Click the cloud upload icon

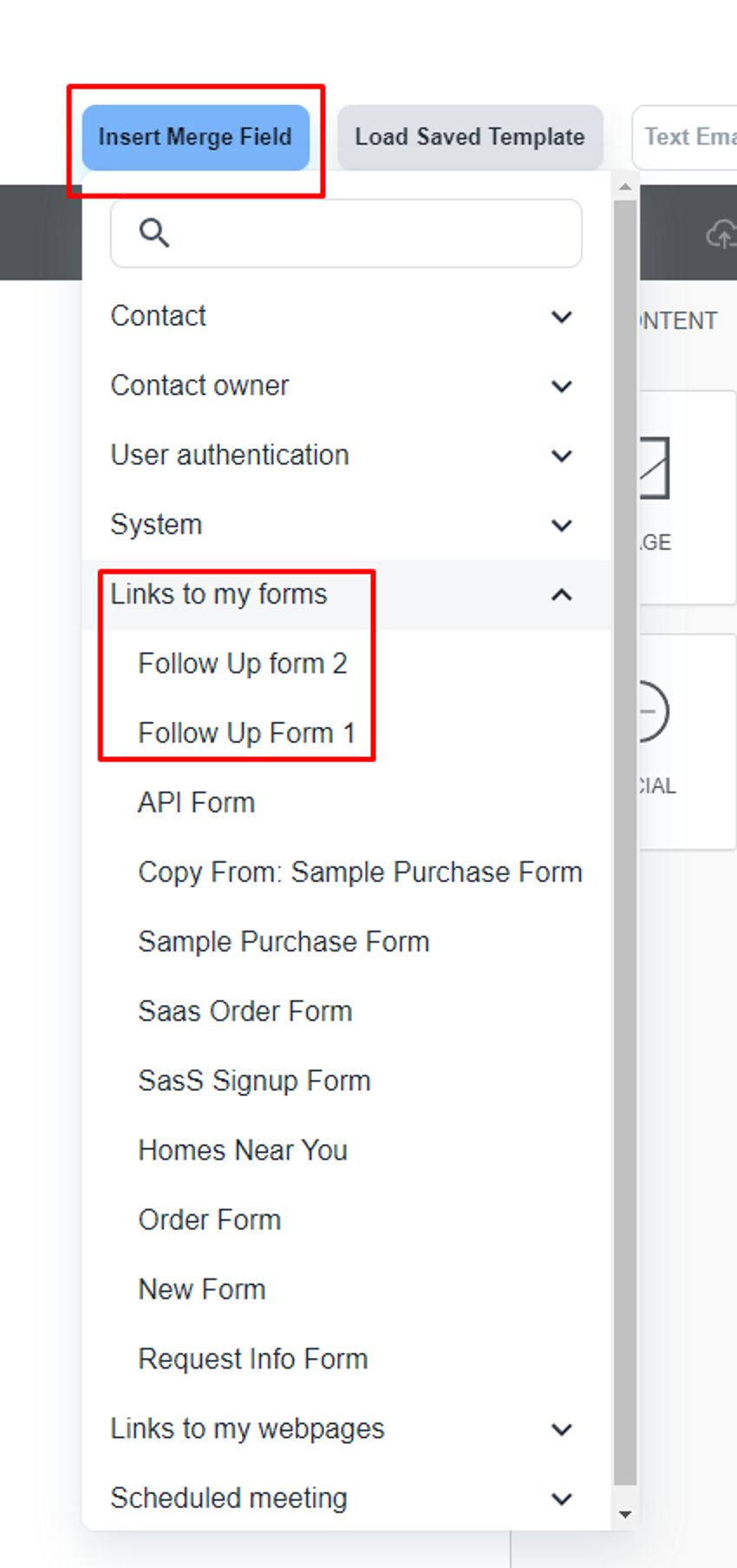pyautogui.click(x=721, y=234)
